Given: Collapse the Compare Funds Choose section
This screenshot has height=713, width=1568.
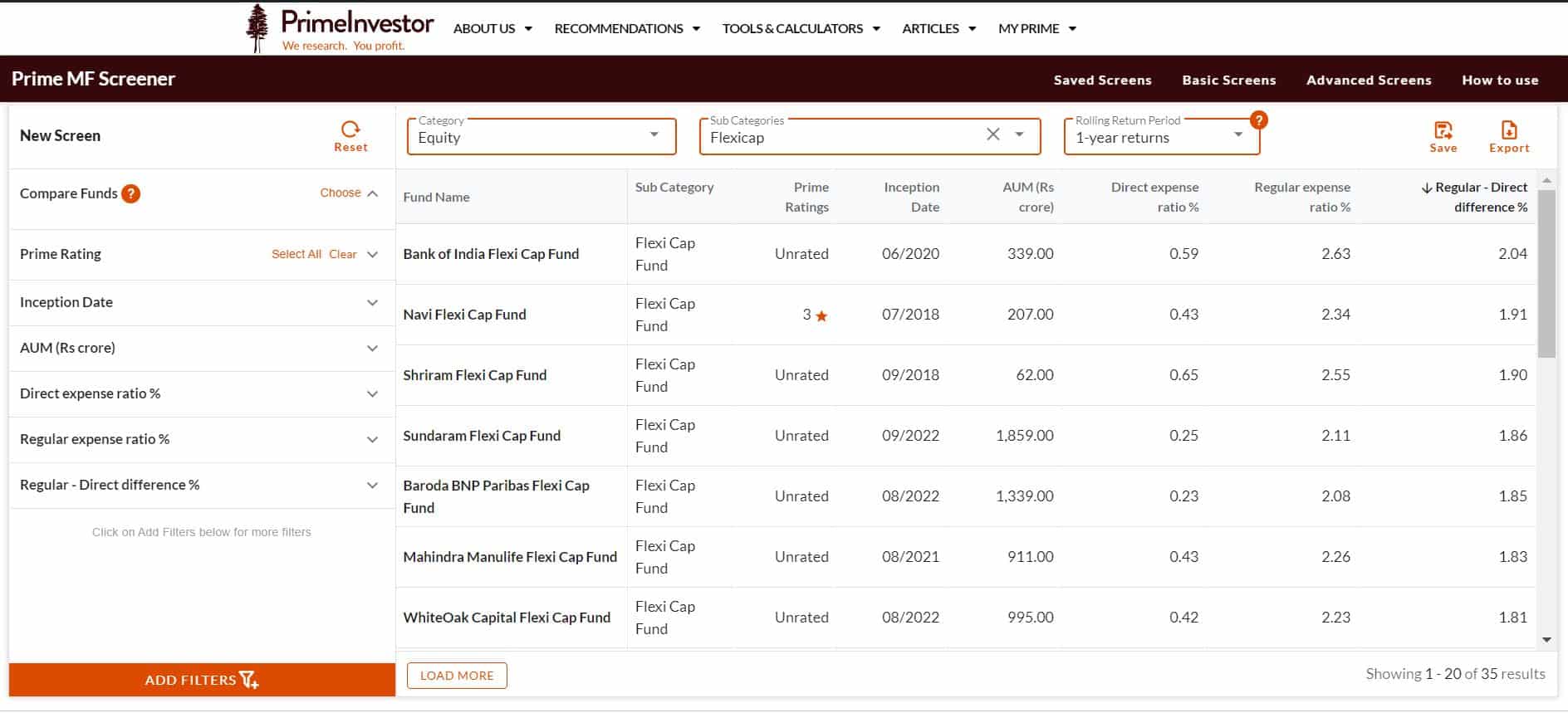Looking at the screenshot, I should coord(373,193).
